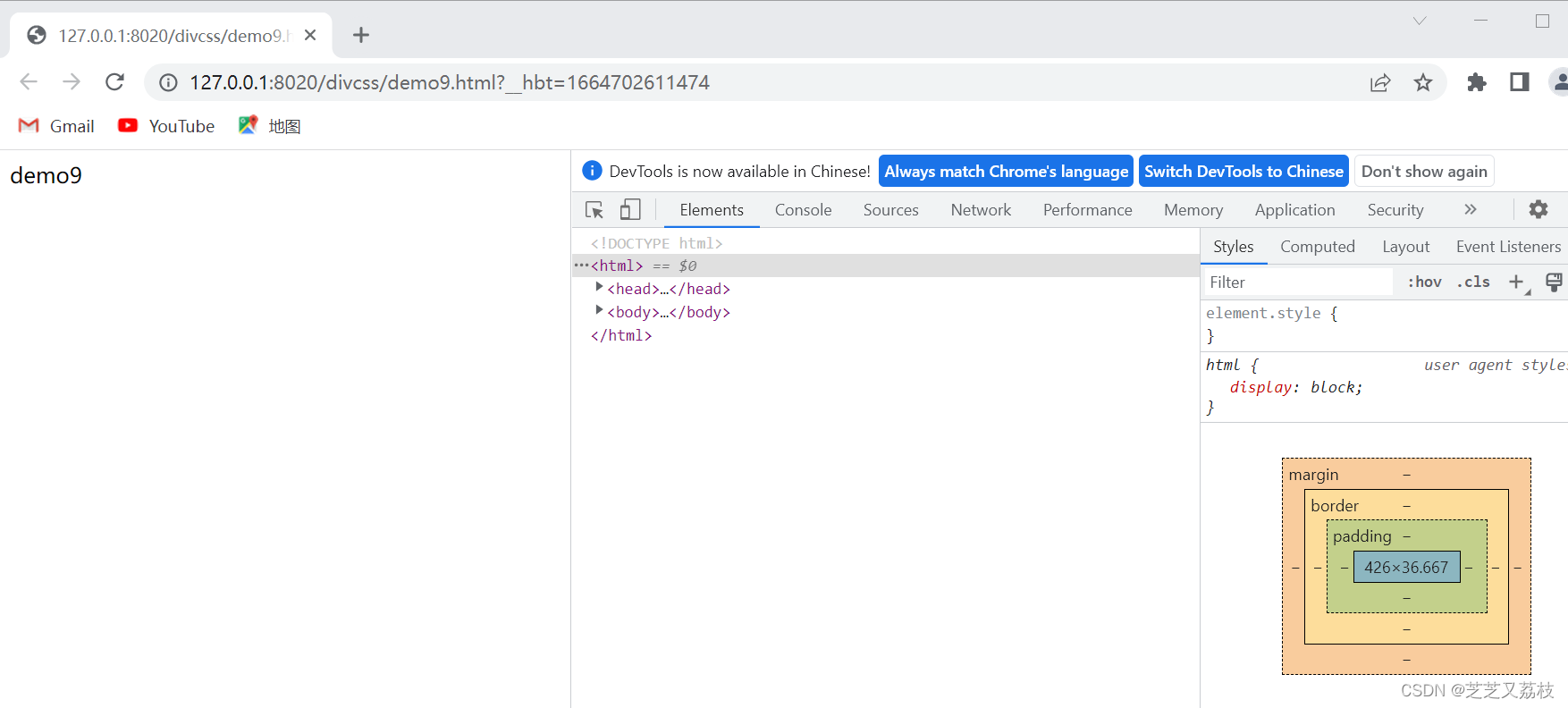Open a new tab with the plus button
1568x708 pixels.
(x=361, y=35)
